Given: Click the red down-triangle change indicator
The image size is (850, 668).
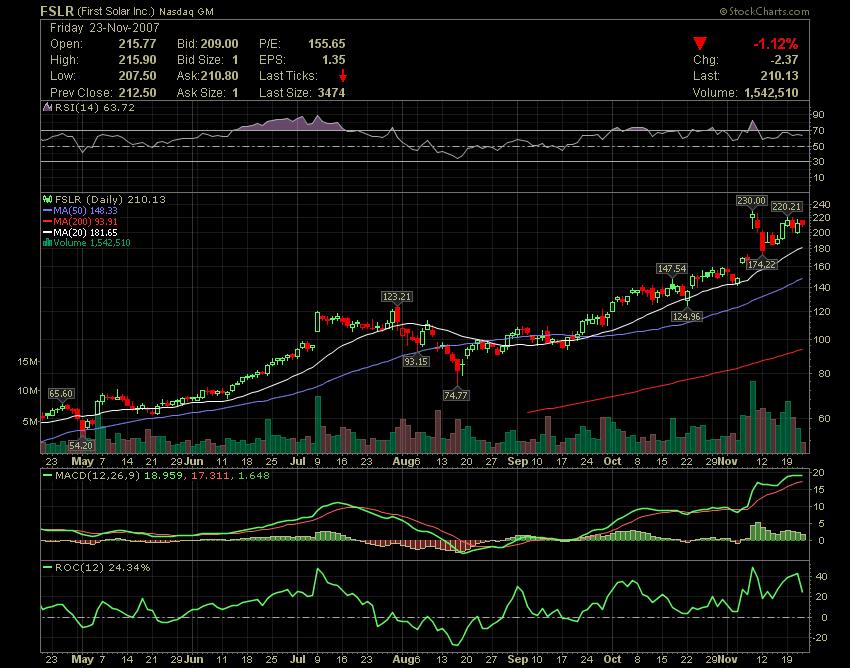Looking at the screenshot, I should [x=700, y=43].
